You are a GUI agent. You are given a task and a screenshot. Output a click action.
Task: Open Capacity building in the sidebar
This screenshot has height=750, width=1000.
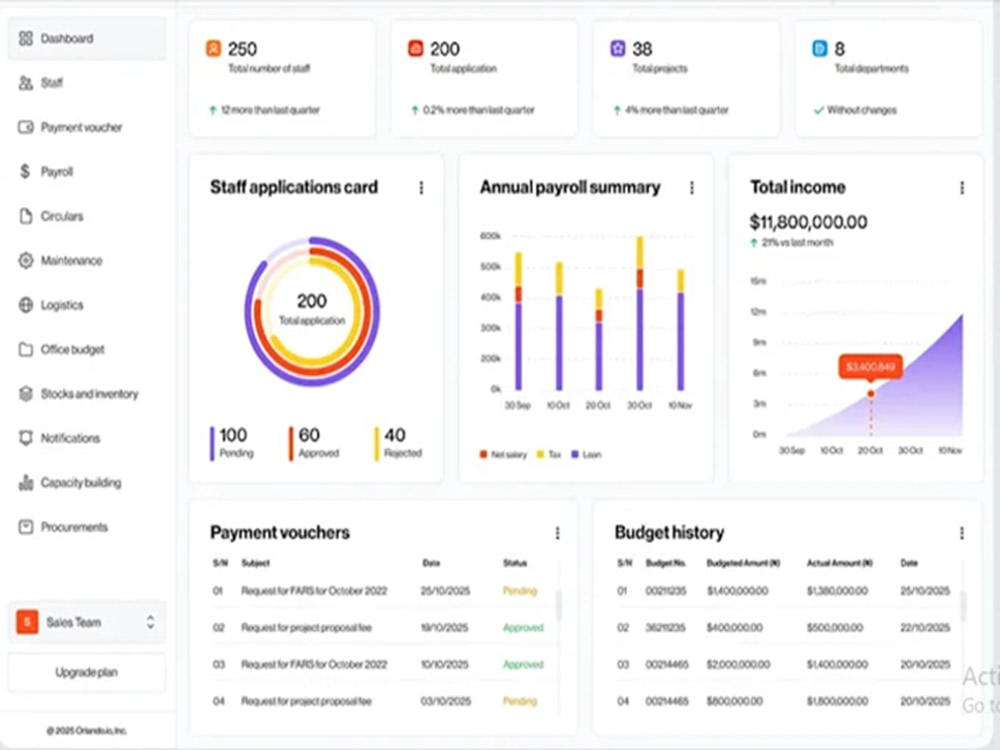tap(87, 483)
